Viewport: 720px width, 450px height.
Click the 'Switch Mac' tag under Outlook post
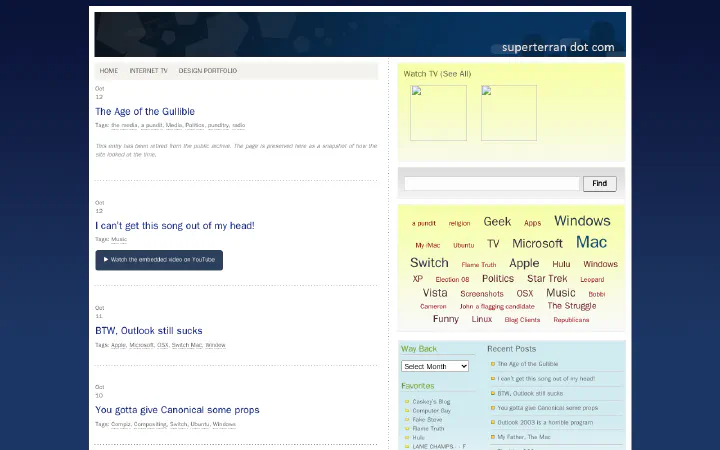(x=187, y=345)
